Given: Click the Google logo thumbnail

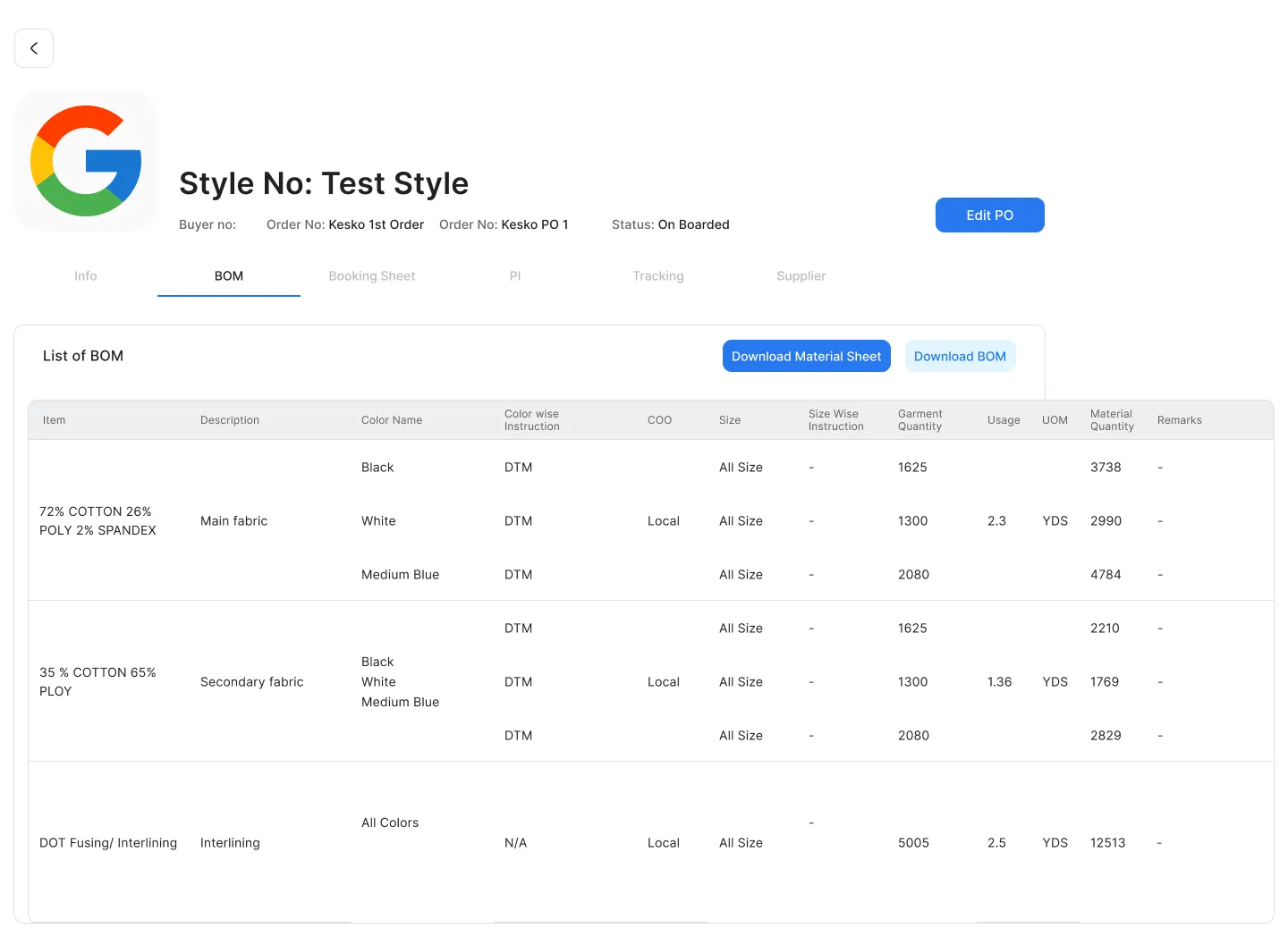Looking at the screenshot, I should (86, 161).
